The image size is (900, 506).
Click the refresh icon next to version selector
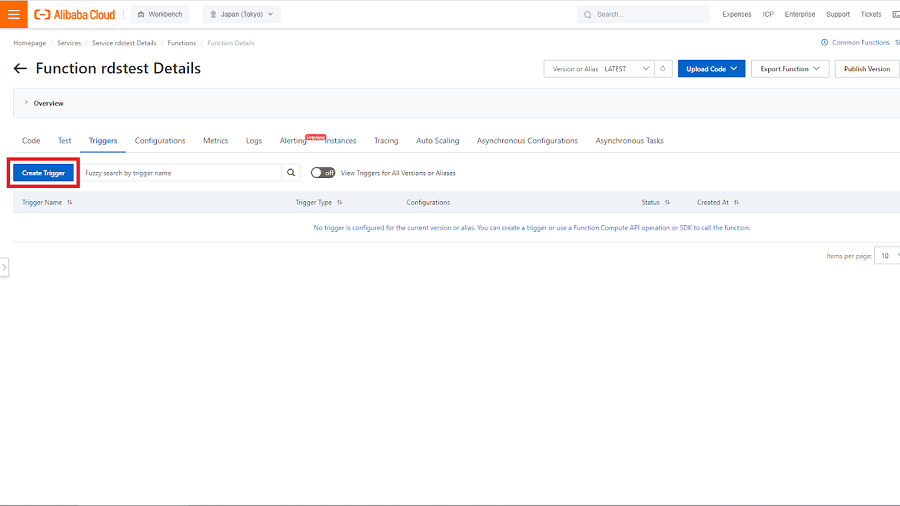coord(662,69)
